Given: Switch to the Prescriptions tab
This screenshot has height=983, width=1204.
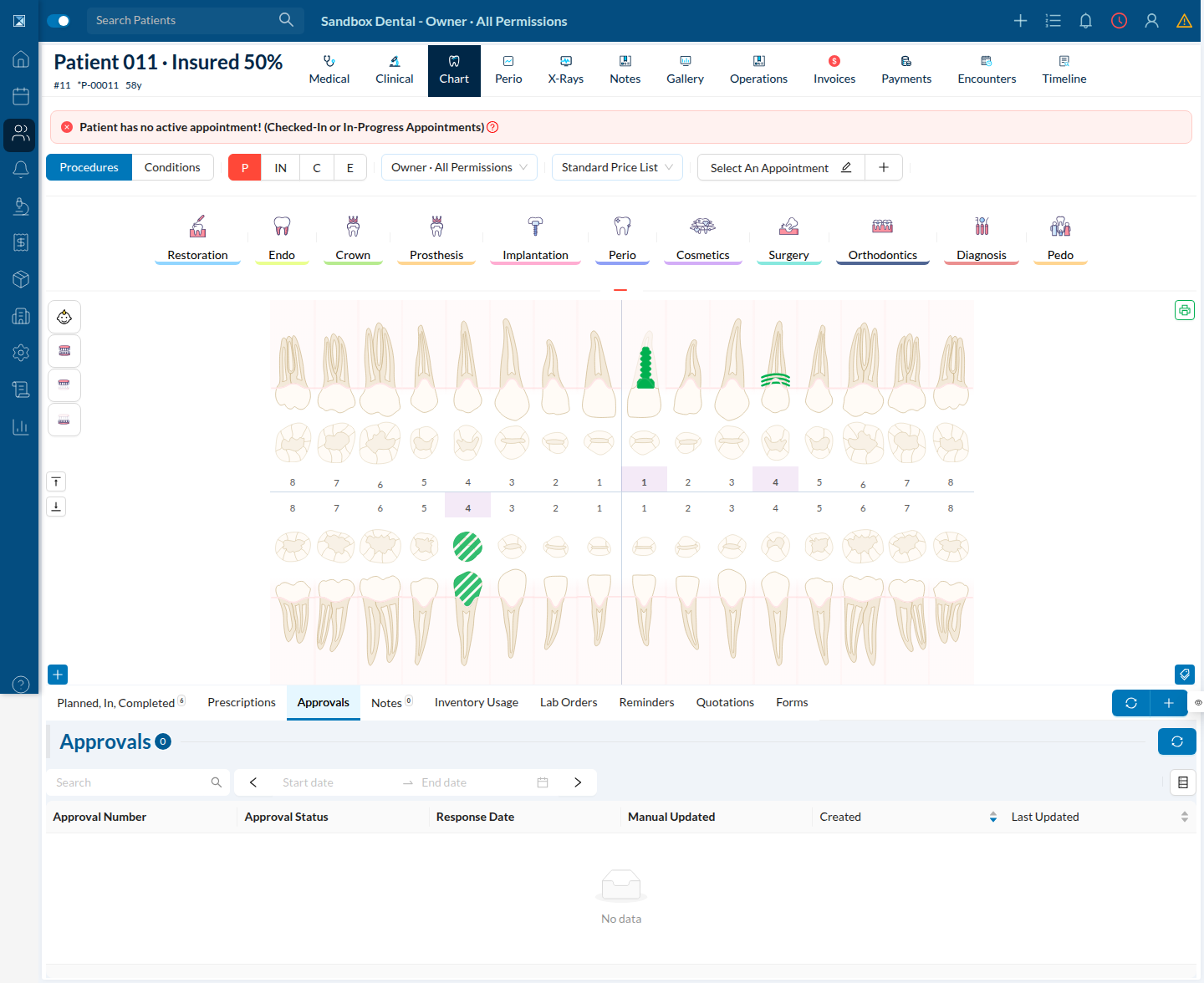Looking at the screenshot, I should [x=242, y=702].
